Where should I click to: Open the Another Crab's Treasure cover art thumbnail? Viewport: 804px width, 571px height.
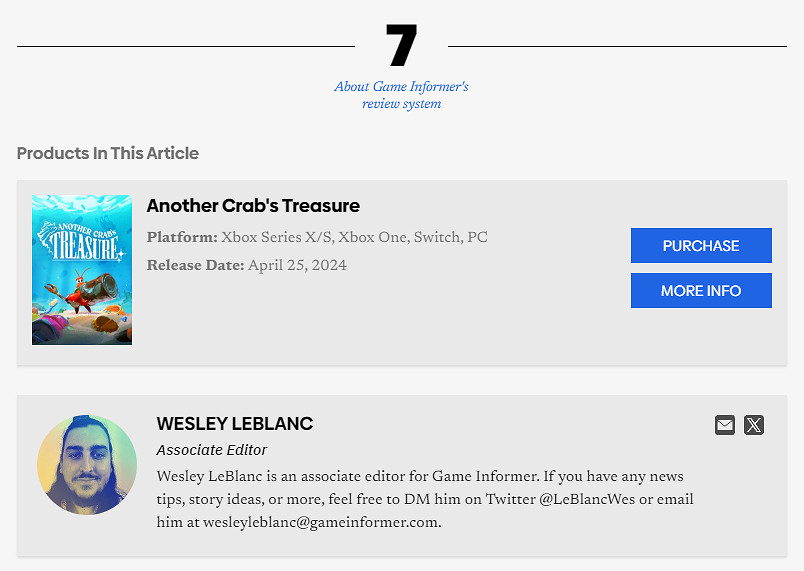[82, 270]
